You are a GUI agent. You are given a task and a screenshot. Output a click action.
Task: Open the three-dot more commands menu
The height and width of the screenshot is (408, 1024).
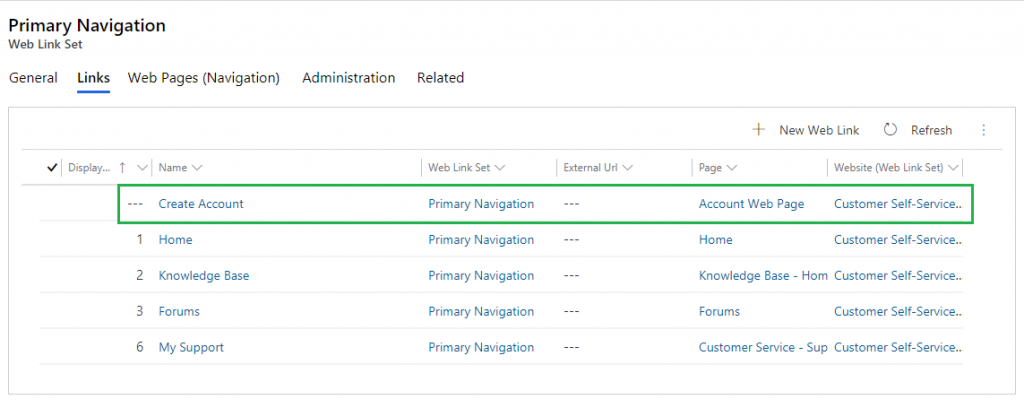click(x=984, y=130)
